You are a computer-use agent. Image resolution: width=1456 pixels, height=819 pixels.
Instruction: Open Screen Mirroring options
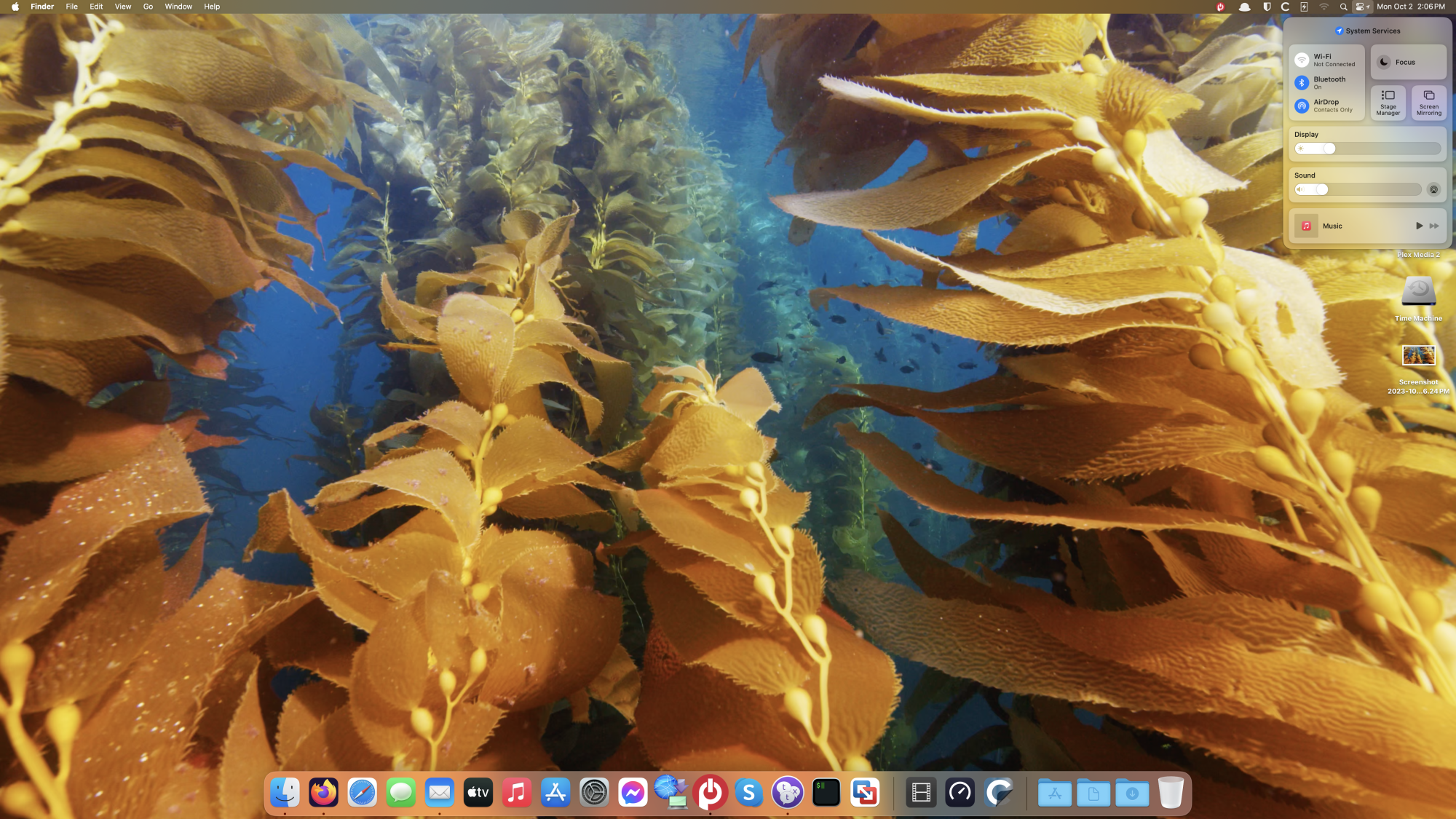tap(1428, 103)
